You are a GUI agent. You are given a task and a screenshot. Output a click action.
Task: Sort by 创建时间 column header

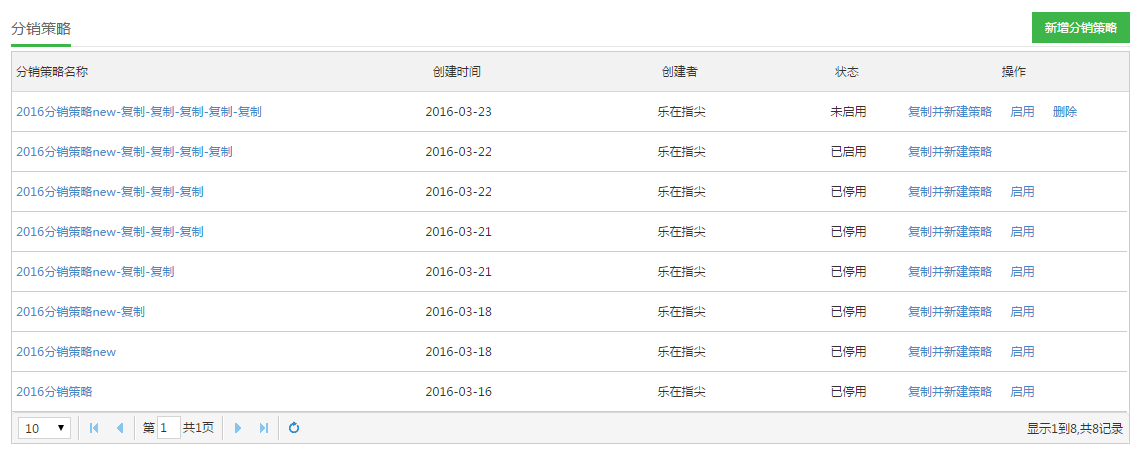[457, 72]
